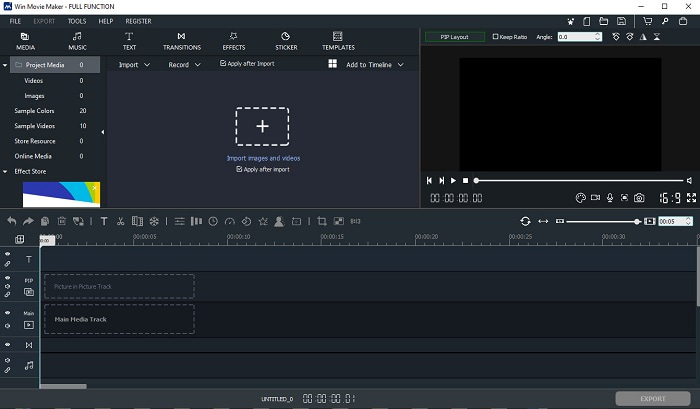Uncheck Apply after import below the import box
Image resolution: width=700 pixels, height=409 pixels.
point(239,169)
